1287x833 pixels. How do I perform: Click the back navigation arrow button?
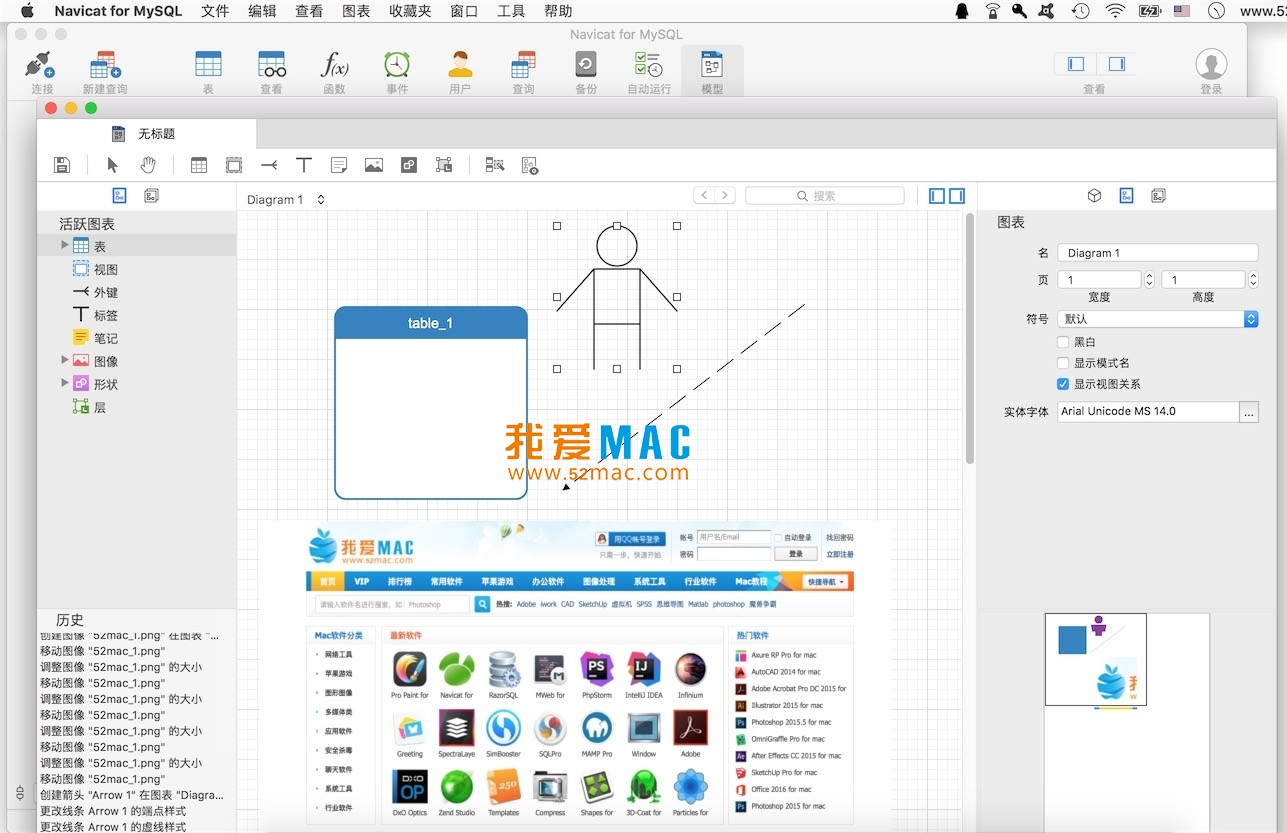tap(704, 196)
